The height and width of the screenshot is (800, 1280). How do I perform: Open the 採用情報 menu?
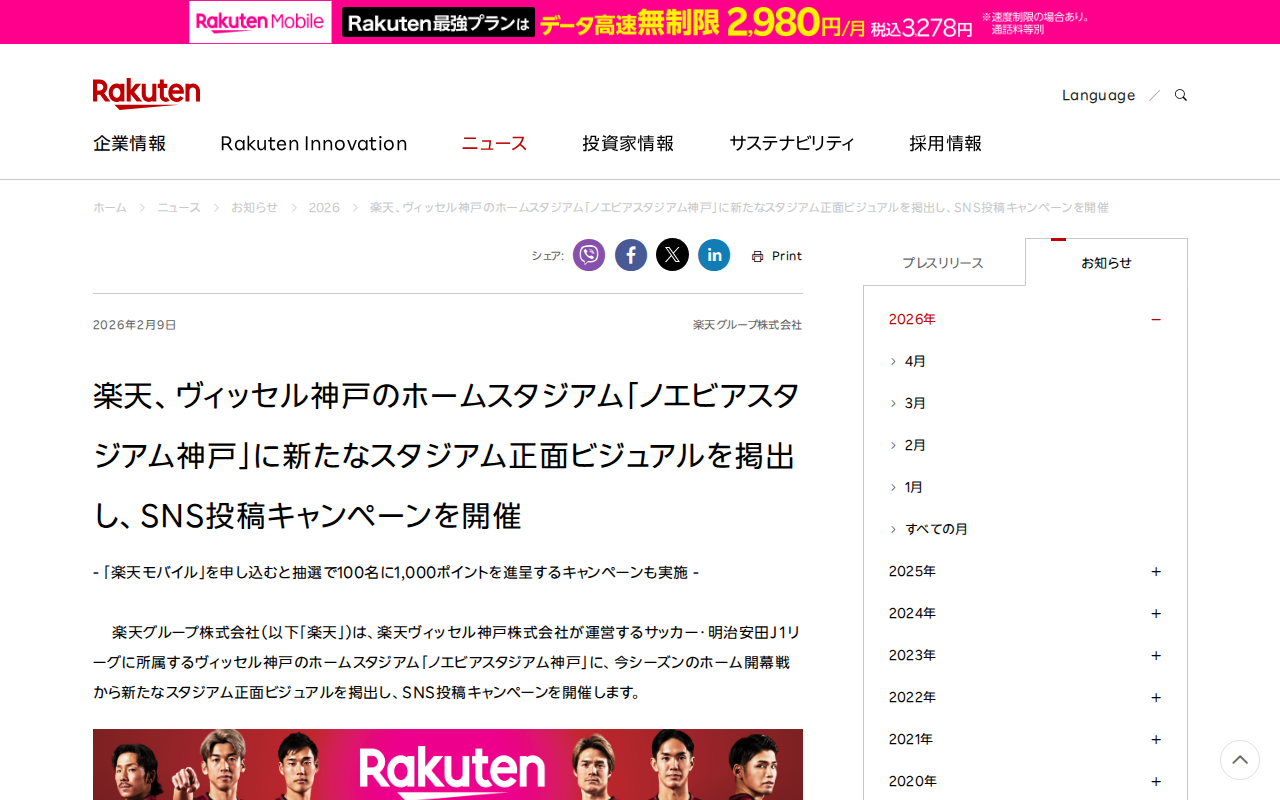click(945, 143)
